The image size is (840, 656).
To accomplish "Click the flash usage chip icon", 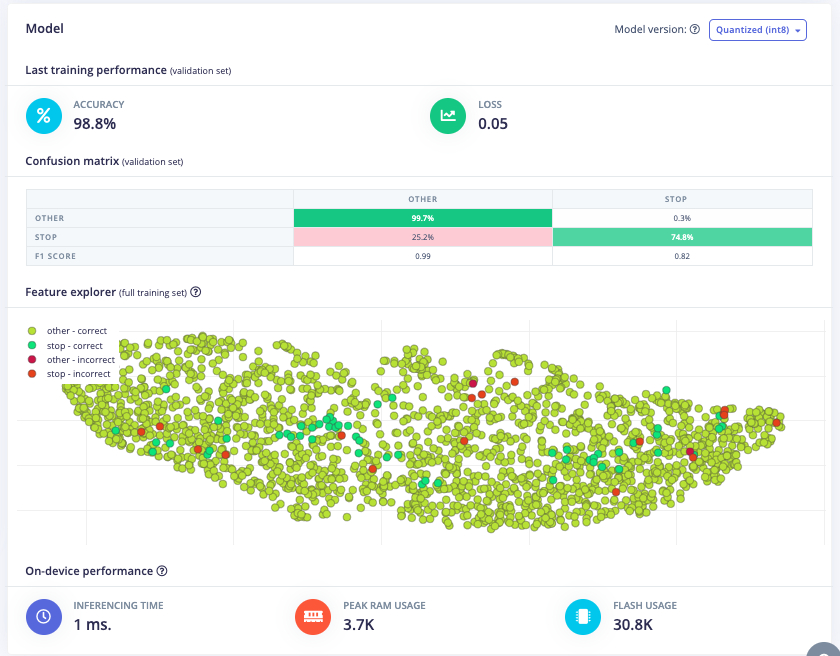I will 582,617.
